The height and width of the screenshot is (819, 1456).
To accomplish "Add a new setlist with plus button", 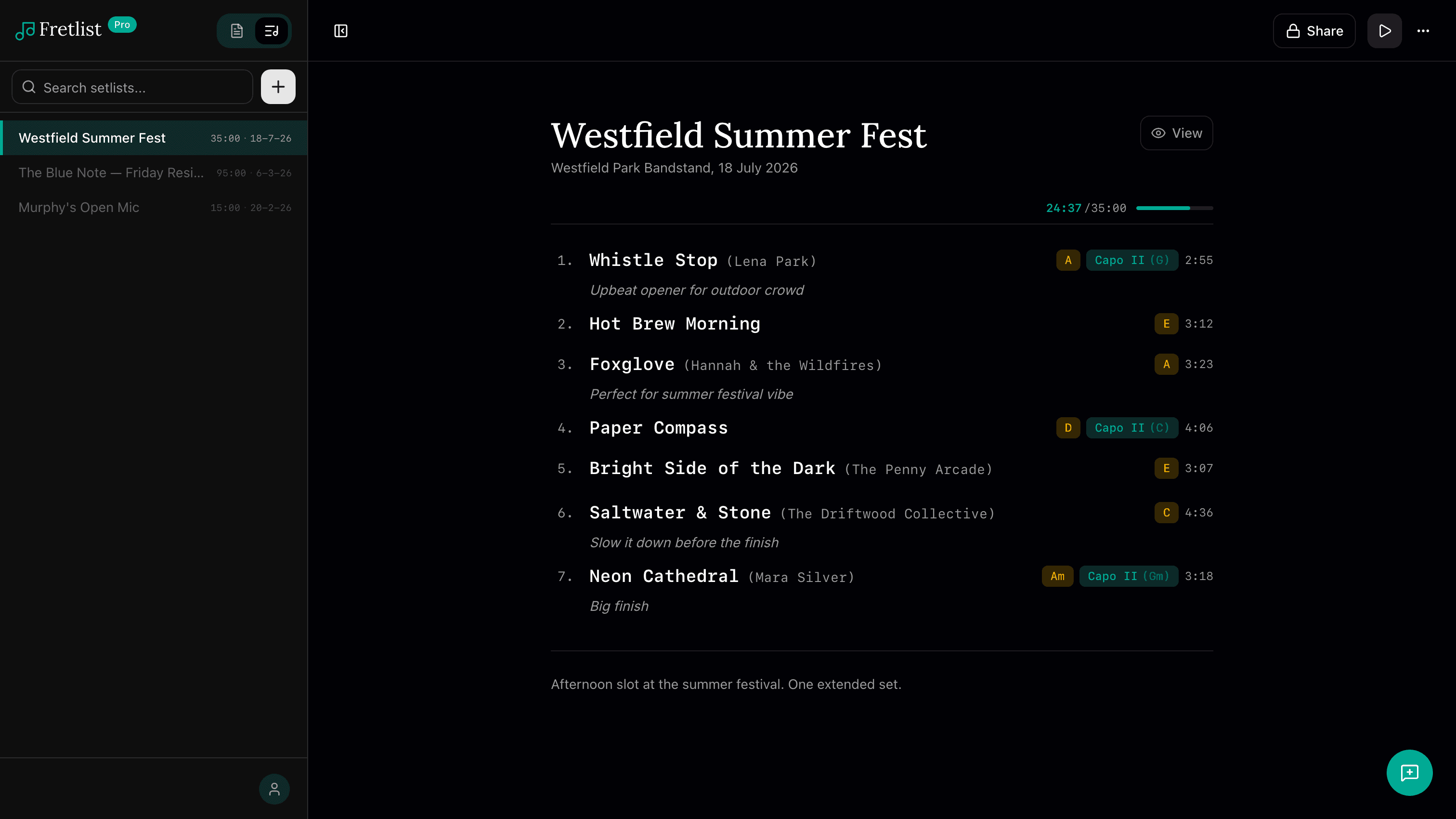I will tap(277, 87).
